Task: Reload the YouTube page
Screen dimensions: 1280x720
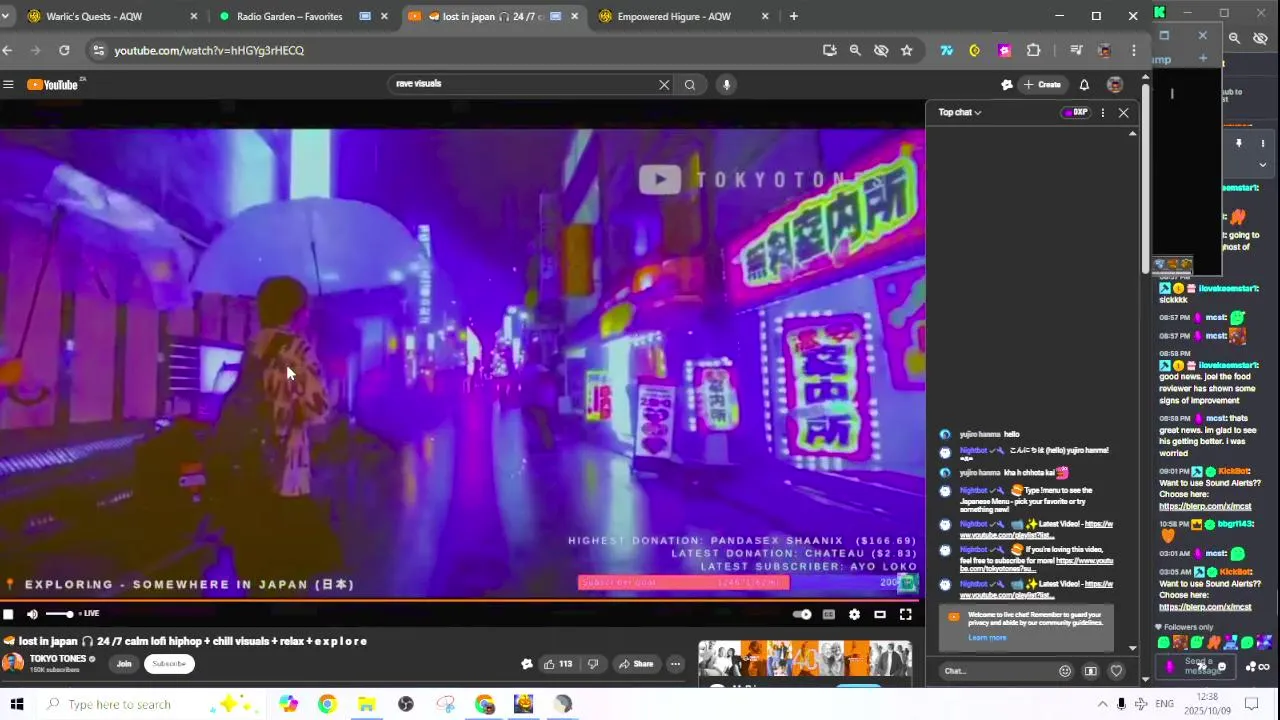Action: coord(64,50)
